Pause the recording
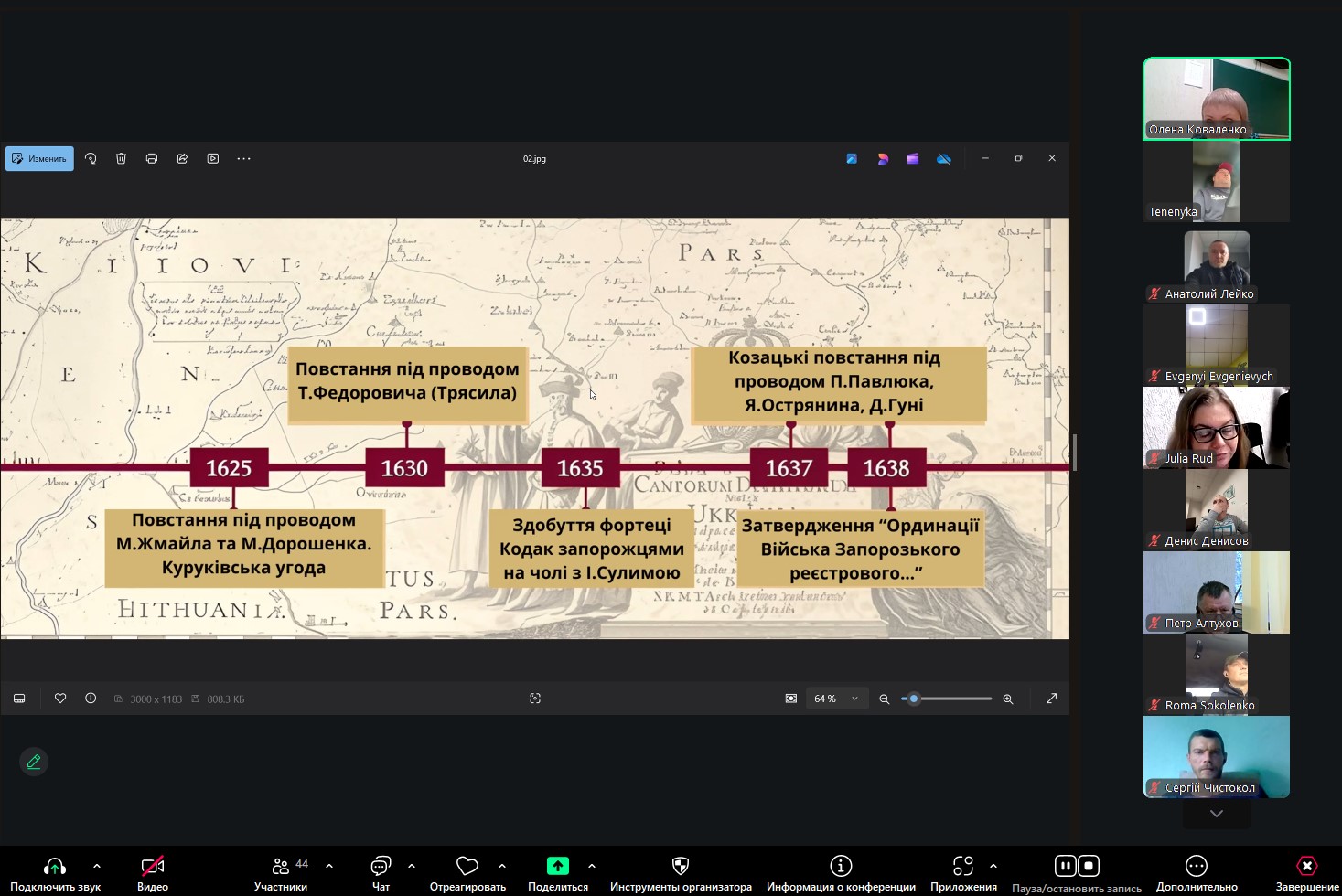1342x896 pixels. pos(1065,866)
